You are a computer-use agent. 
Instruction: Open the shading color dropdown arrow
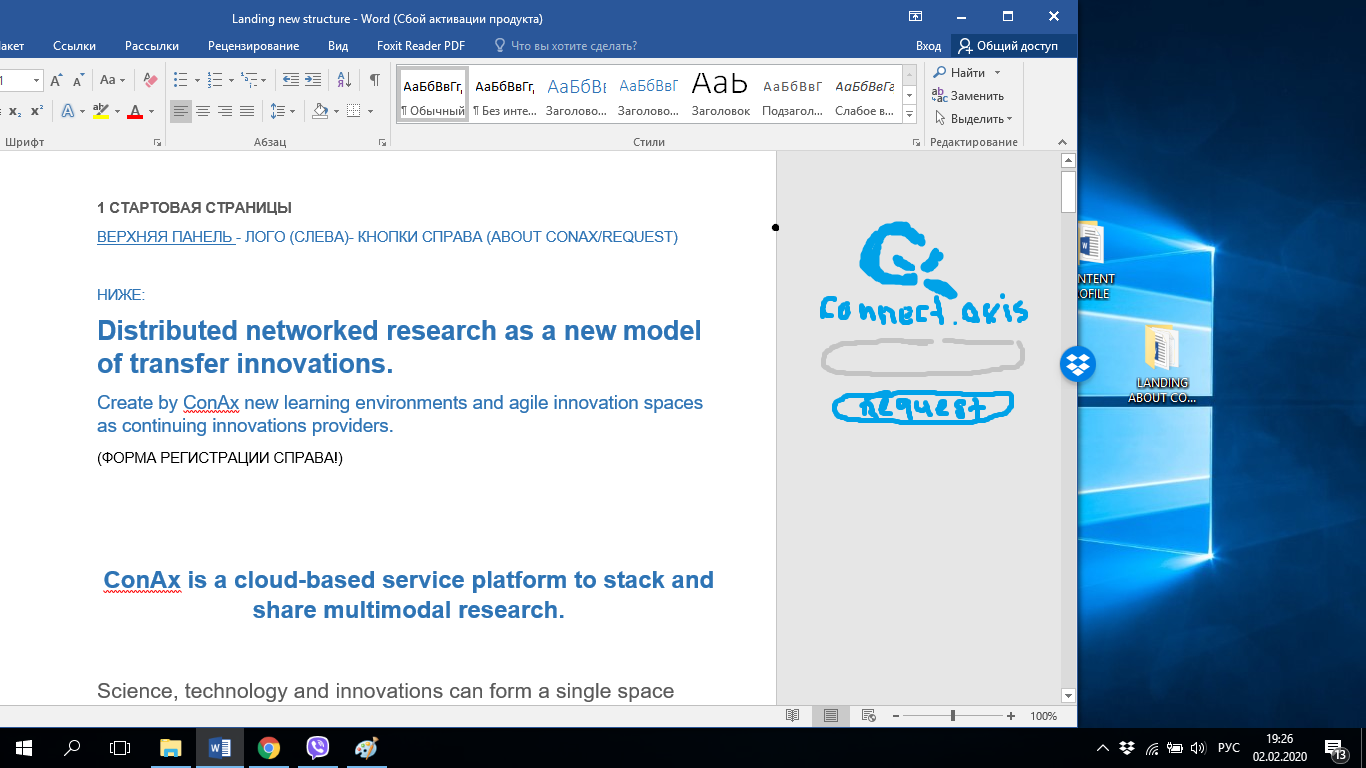coord(336,111)
